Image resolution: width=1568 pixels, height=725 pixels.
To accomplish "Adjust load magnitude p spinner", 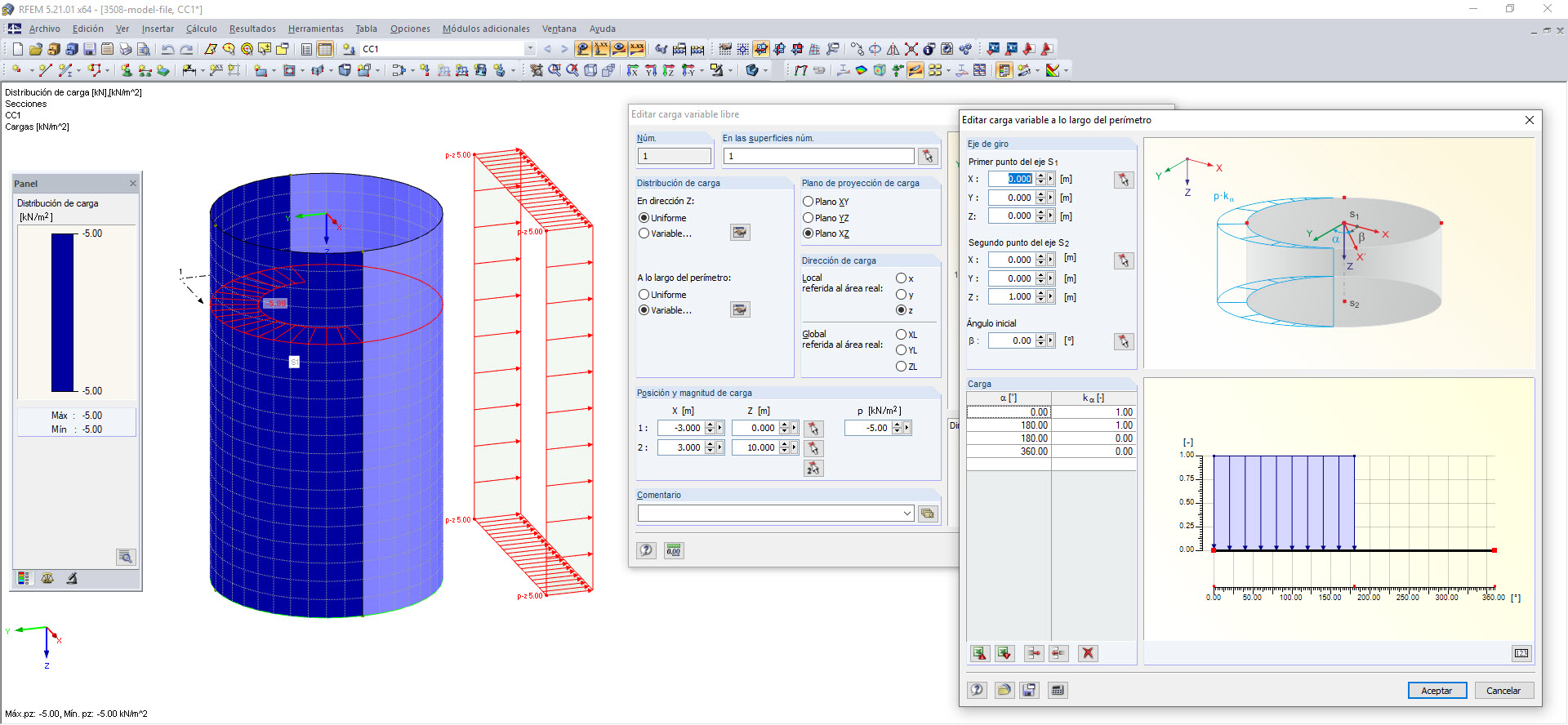I will click(897, 428).
